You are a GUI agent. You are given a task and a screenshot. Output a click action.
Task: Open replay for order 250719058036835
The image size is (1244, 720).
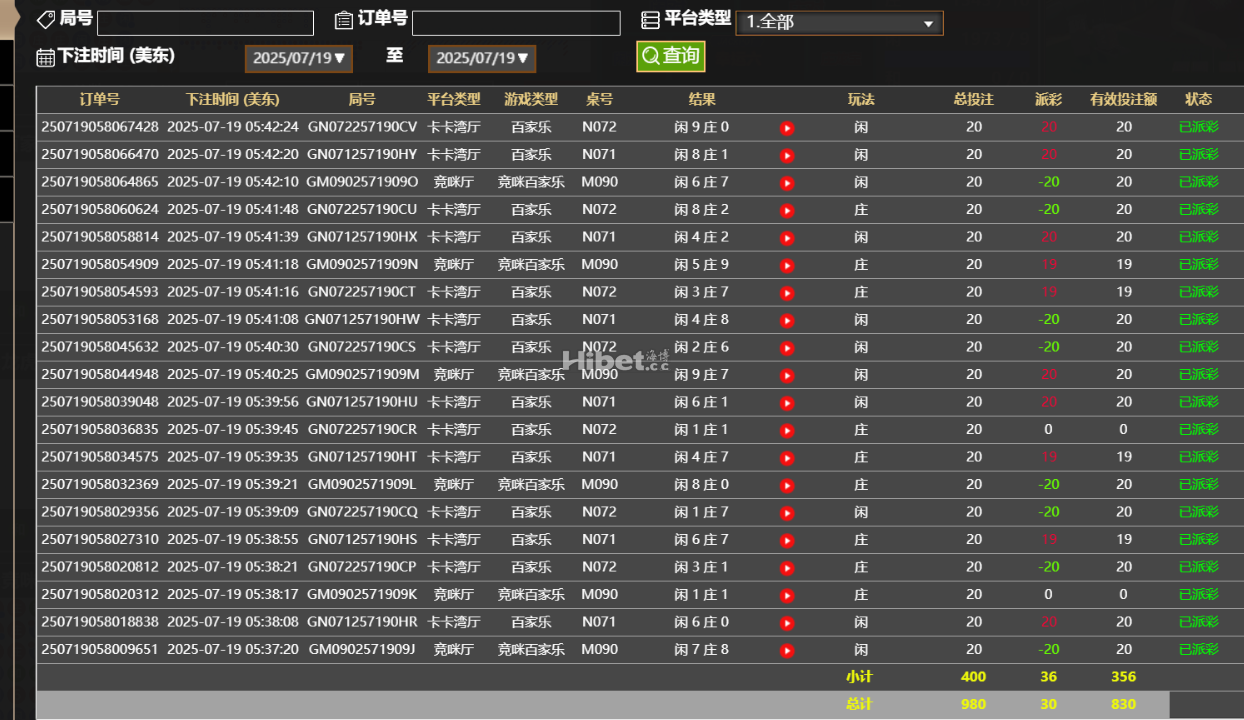pos(787,431)
